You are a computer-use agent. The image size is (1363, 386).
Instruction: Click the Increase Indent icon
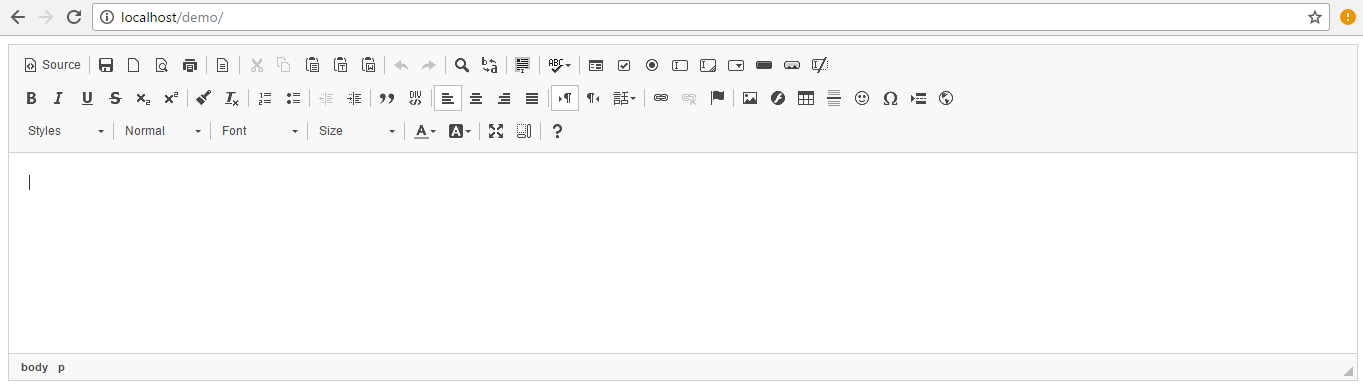354,98
